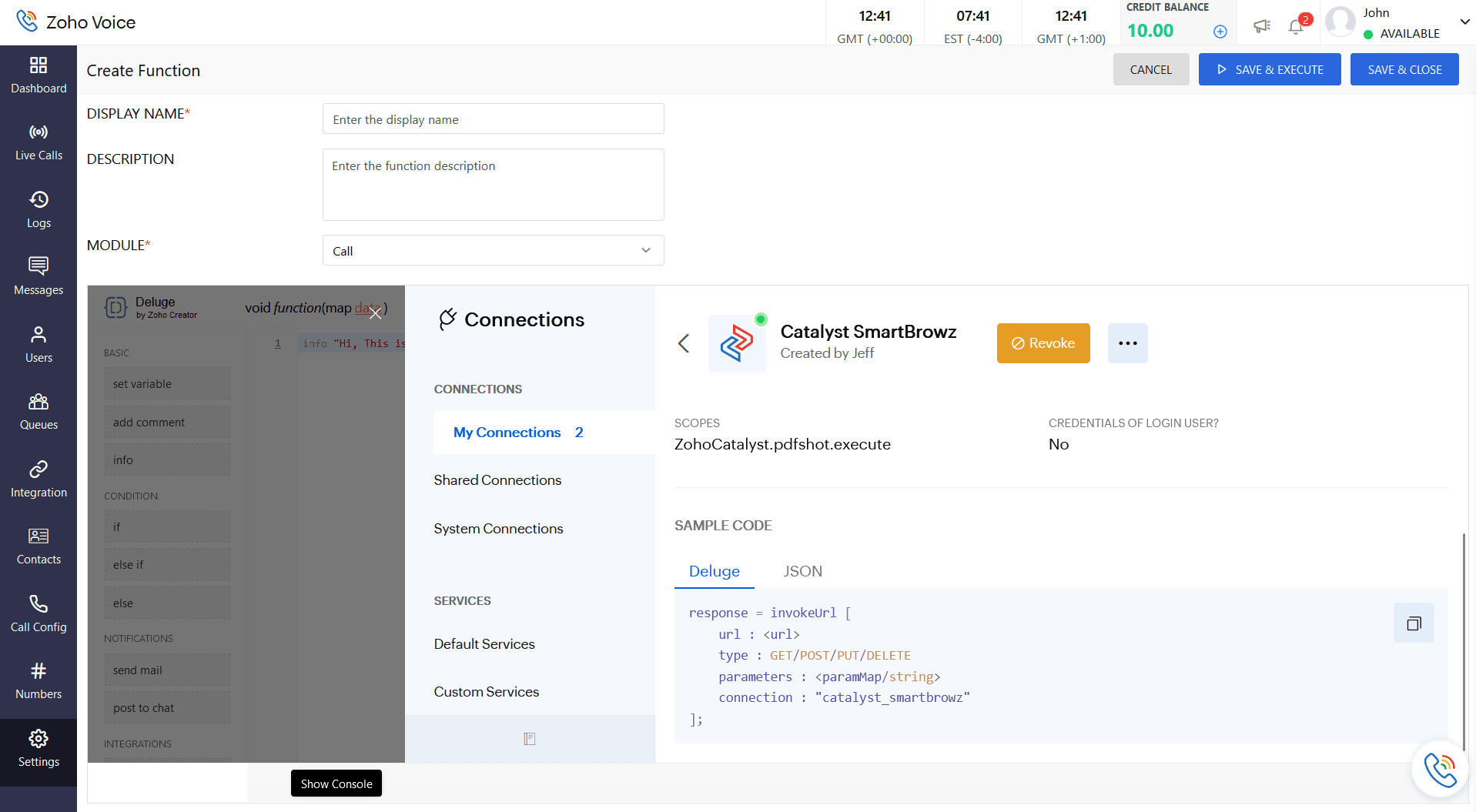The height and width of the screenshot is (812, 1476).
Task: Open the floating phone dialer icon
Action: tap(1439, 769)
